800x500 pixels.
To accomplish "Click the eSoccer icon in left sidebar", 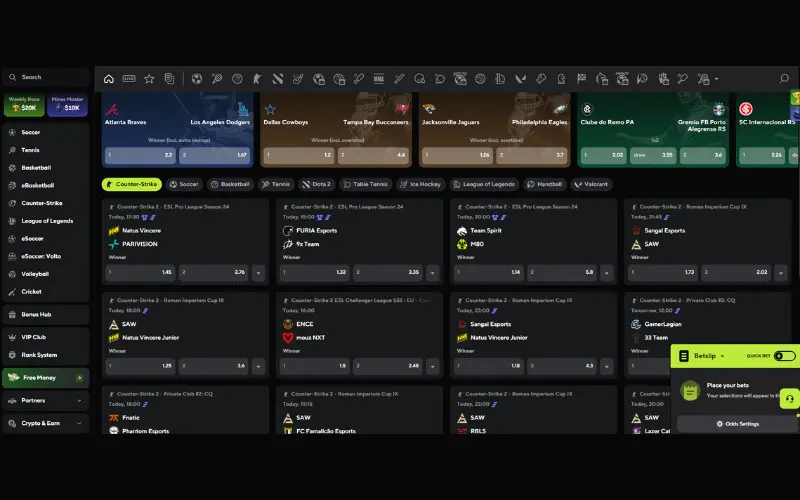I will tap(12, 239).
